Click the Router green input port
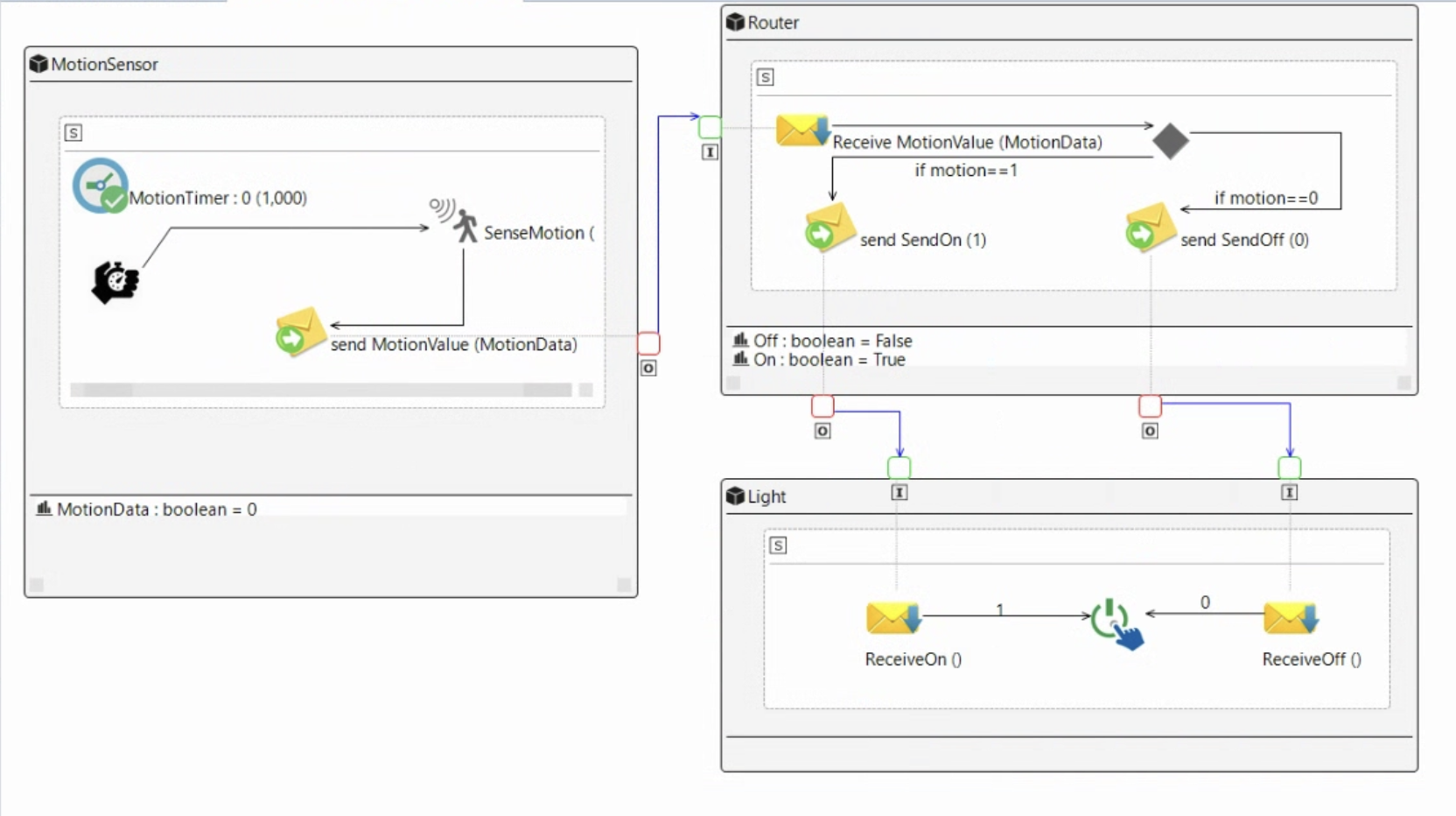Viewport: 1456px width, 816px height. pos(710,127)
